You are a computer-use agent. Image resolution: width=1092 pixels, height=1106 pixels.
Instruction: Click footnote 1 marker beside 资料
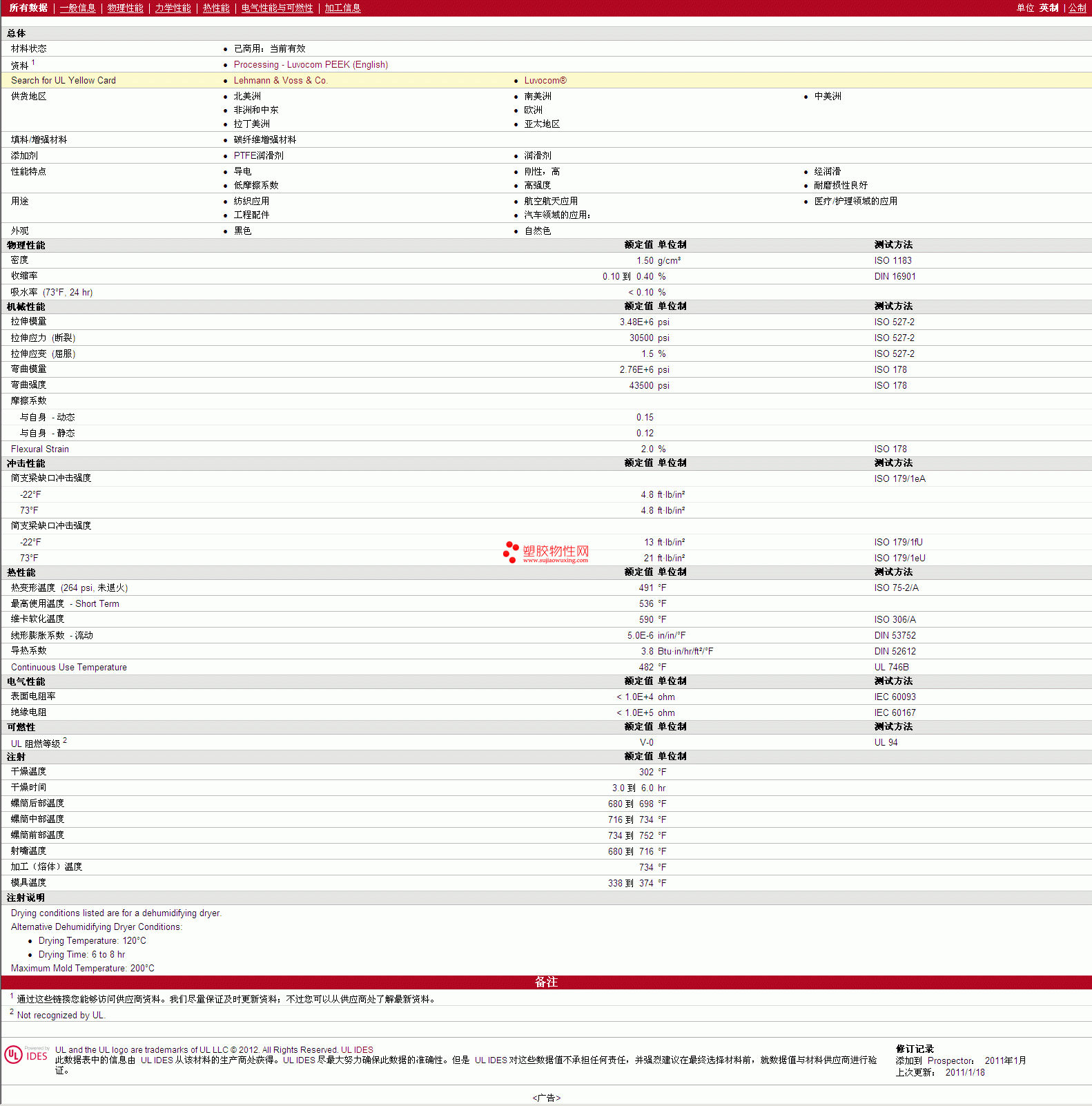[x=33, y=62]
